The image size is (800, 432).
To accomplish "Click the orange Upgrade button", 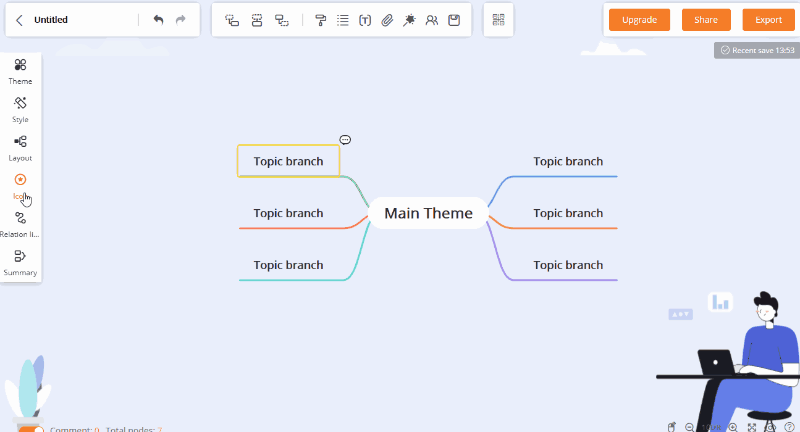I will point(639,20).
